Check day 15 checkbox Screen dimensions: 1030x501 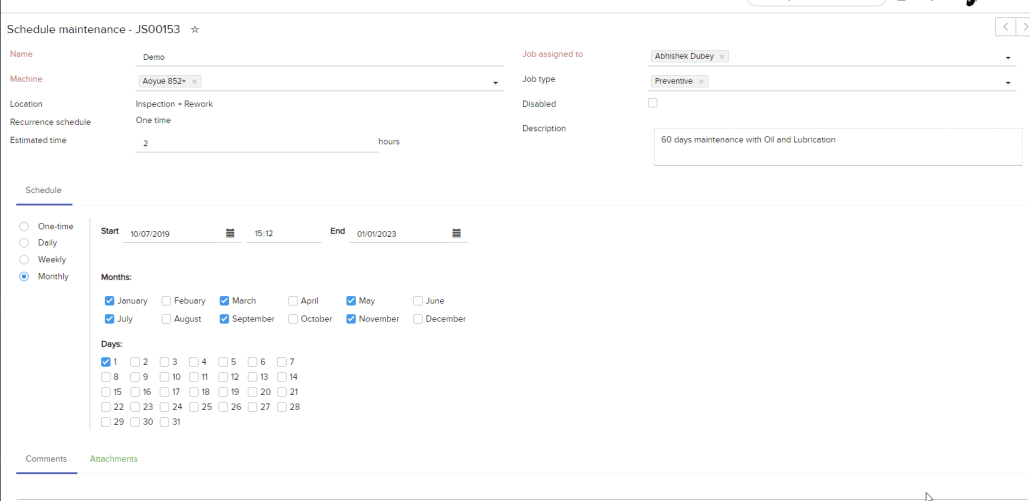[x=106, y=392]
